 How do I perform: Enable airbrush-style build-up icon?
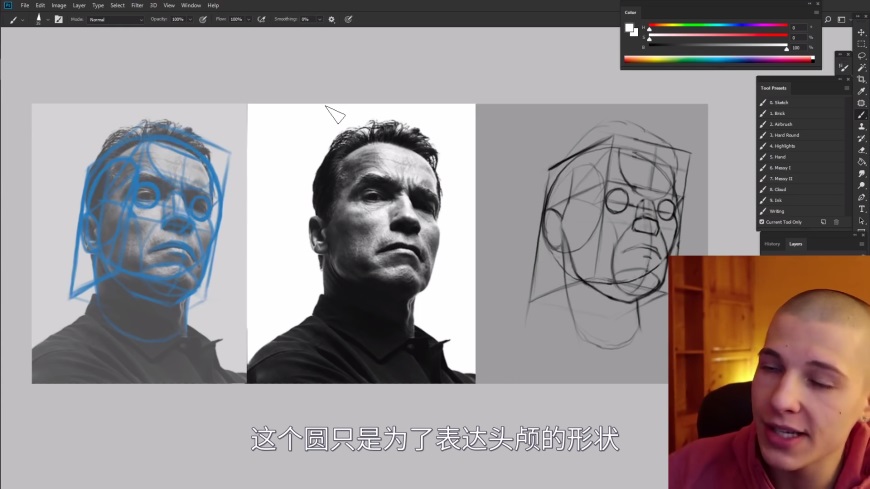pyautogui.click(x=261, y=19)
